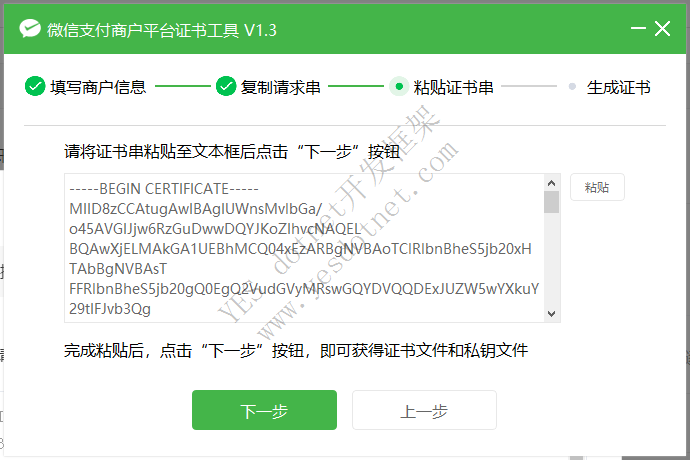Viewport: 690px width, 460px height.
Task: Click the '29tIFJvb3Qg' line
Action: [110, 309]
